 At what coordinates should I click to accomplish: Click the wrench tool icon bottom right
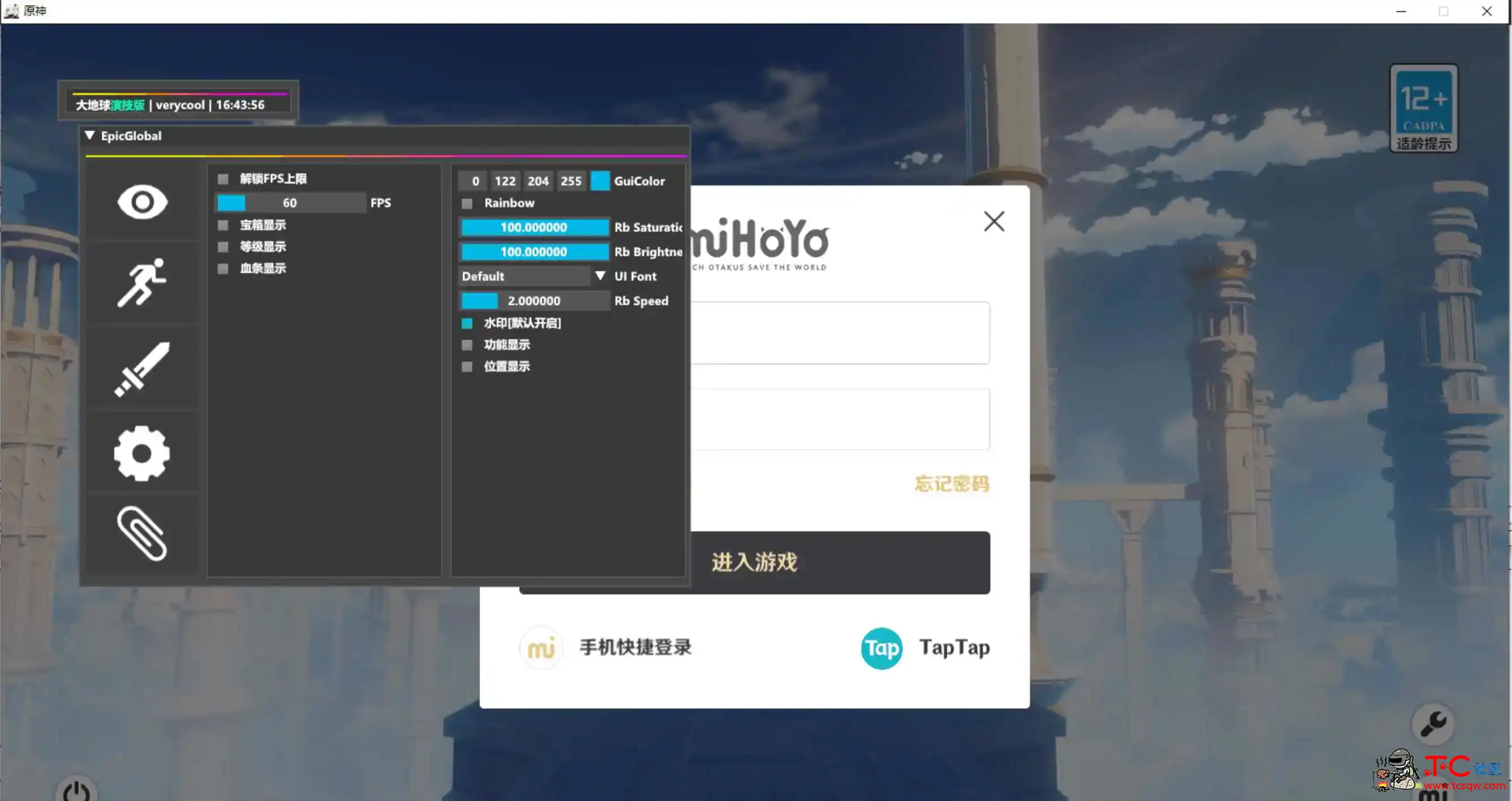tap(1436, 721)
